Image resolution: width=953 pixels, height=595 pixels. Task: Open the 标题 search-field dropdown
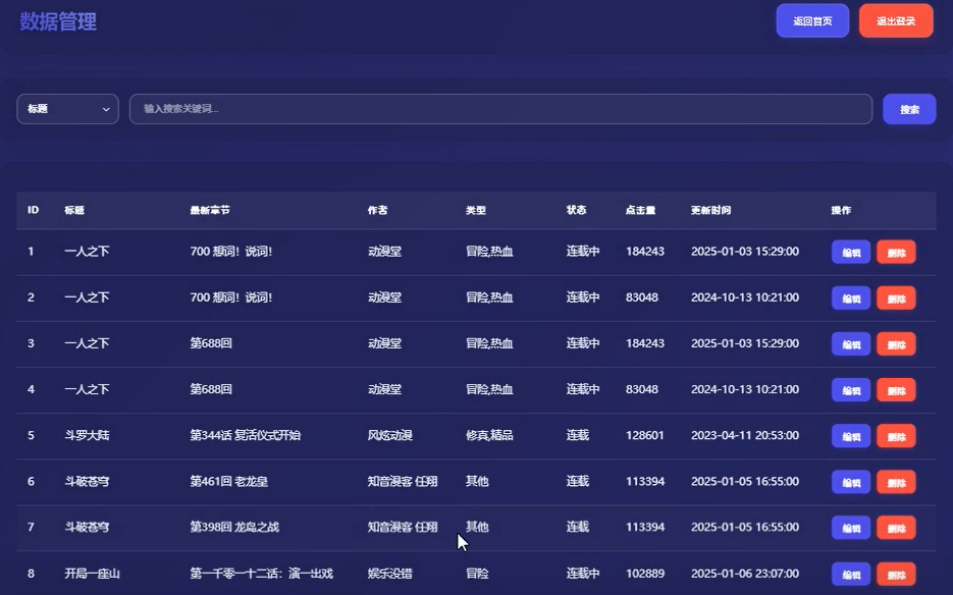pos(67,109)
